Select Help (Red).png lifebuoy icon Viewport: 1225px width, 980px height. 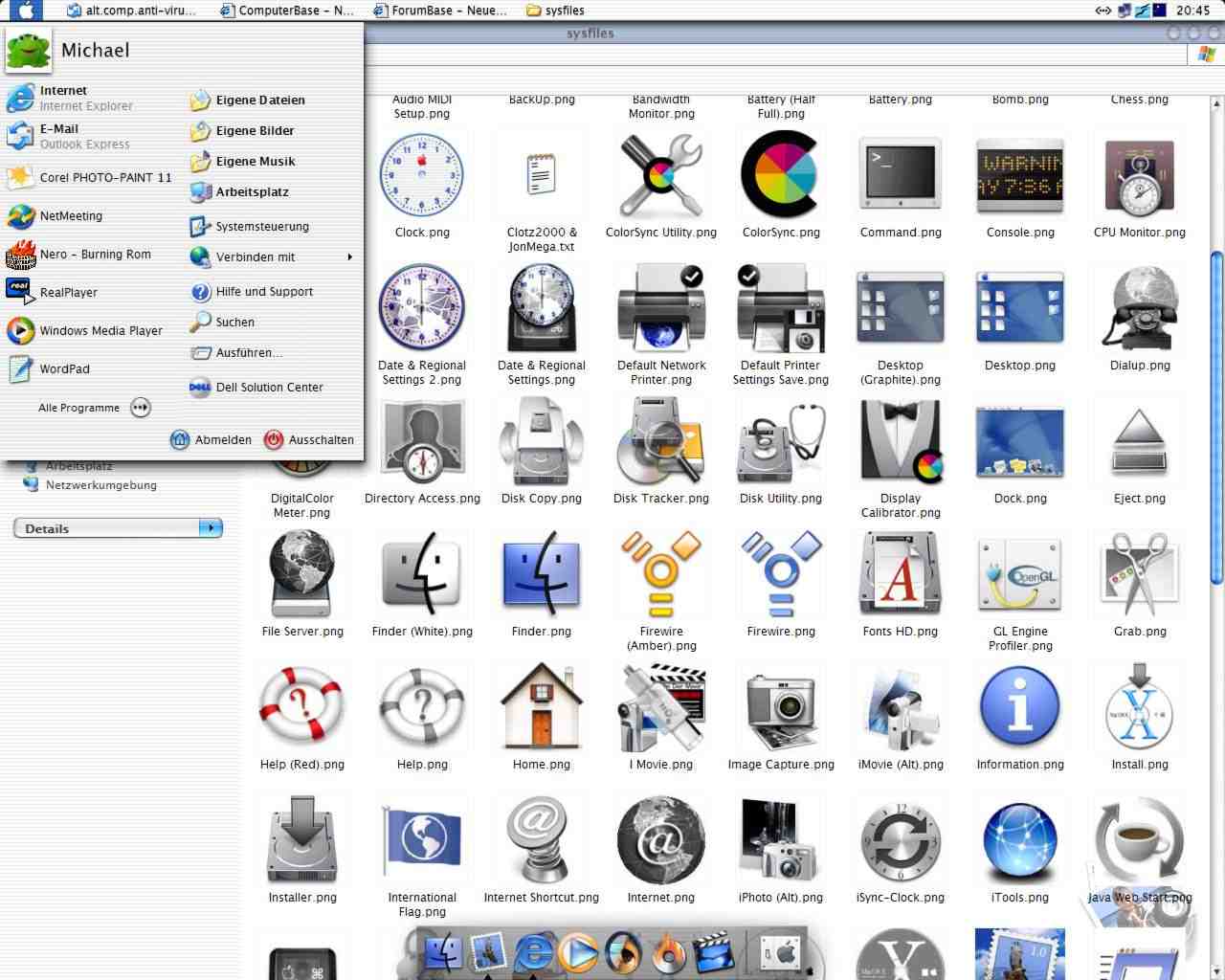click(302, 708)
